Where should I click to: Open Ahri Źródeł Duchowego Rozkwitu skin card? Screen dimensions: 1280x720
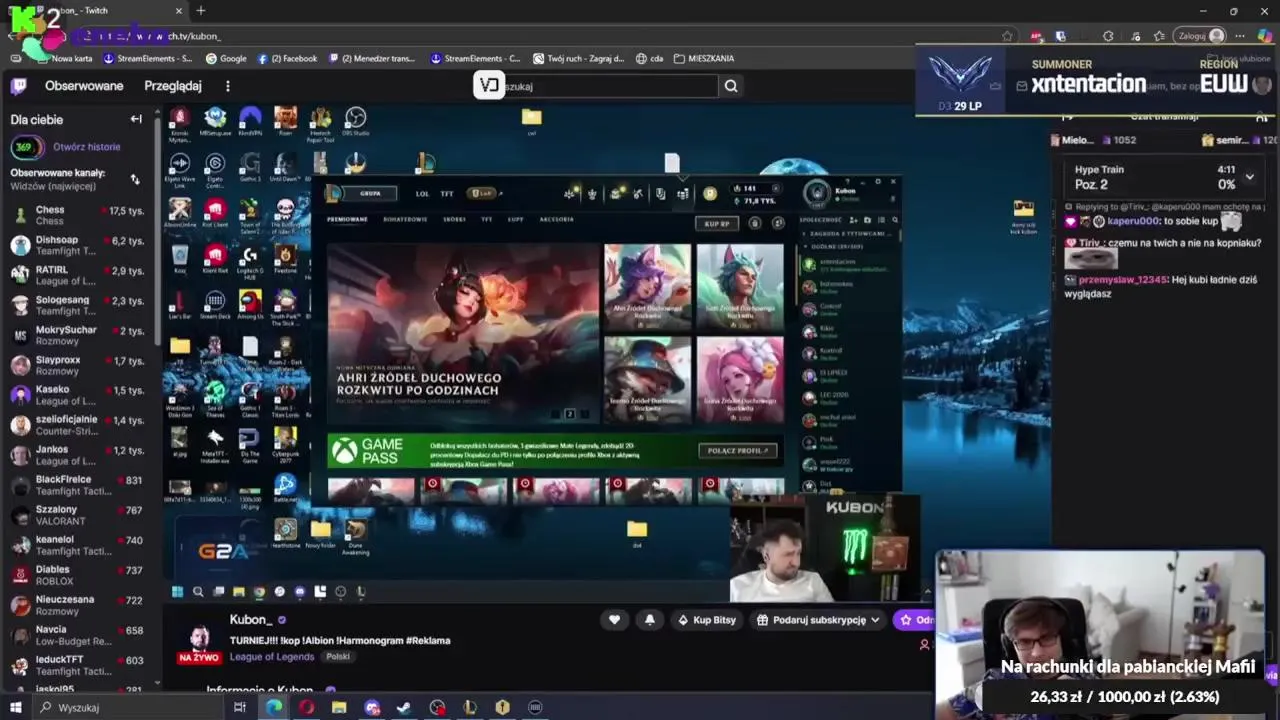coord(647,287)
